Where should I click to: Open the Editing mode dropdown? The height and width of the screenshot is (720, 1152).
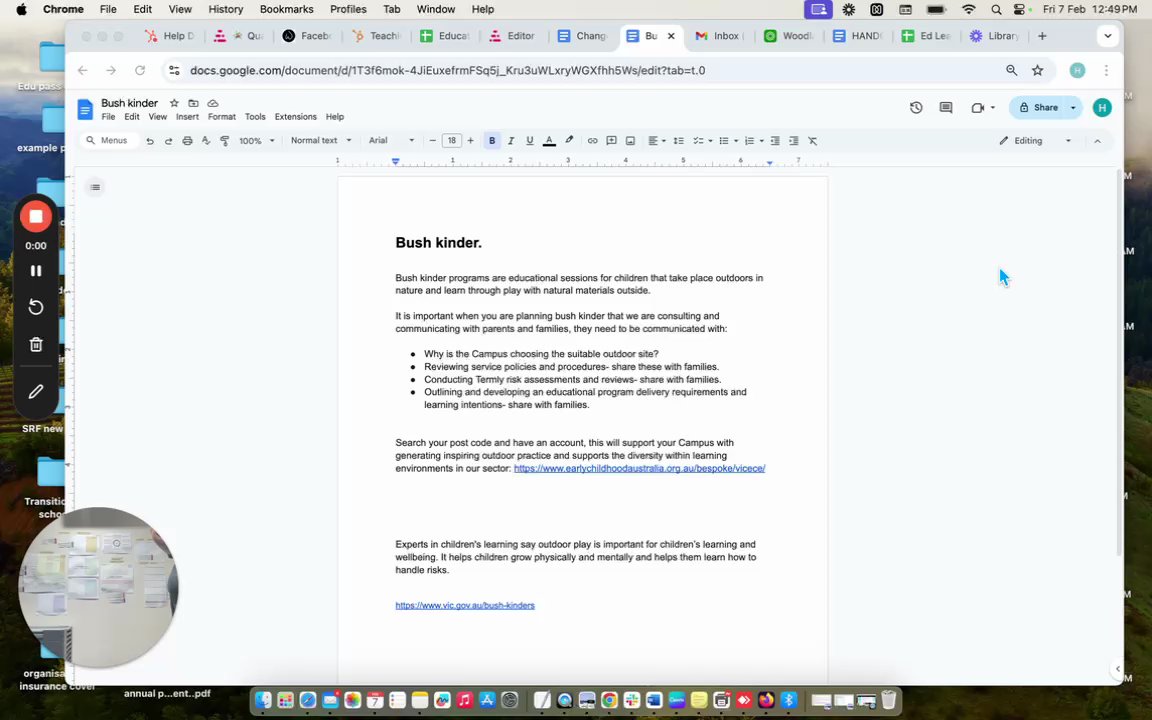(1035, 140)
